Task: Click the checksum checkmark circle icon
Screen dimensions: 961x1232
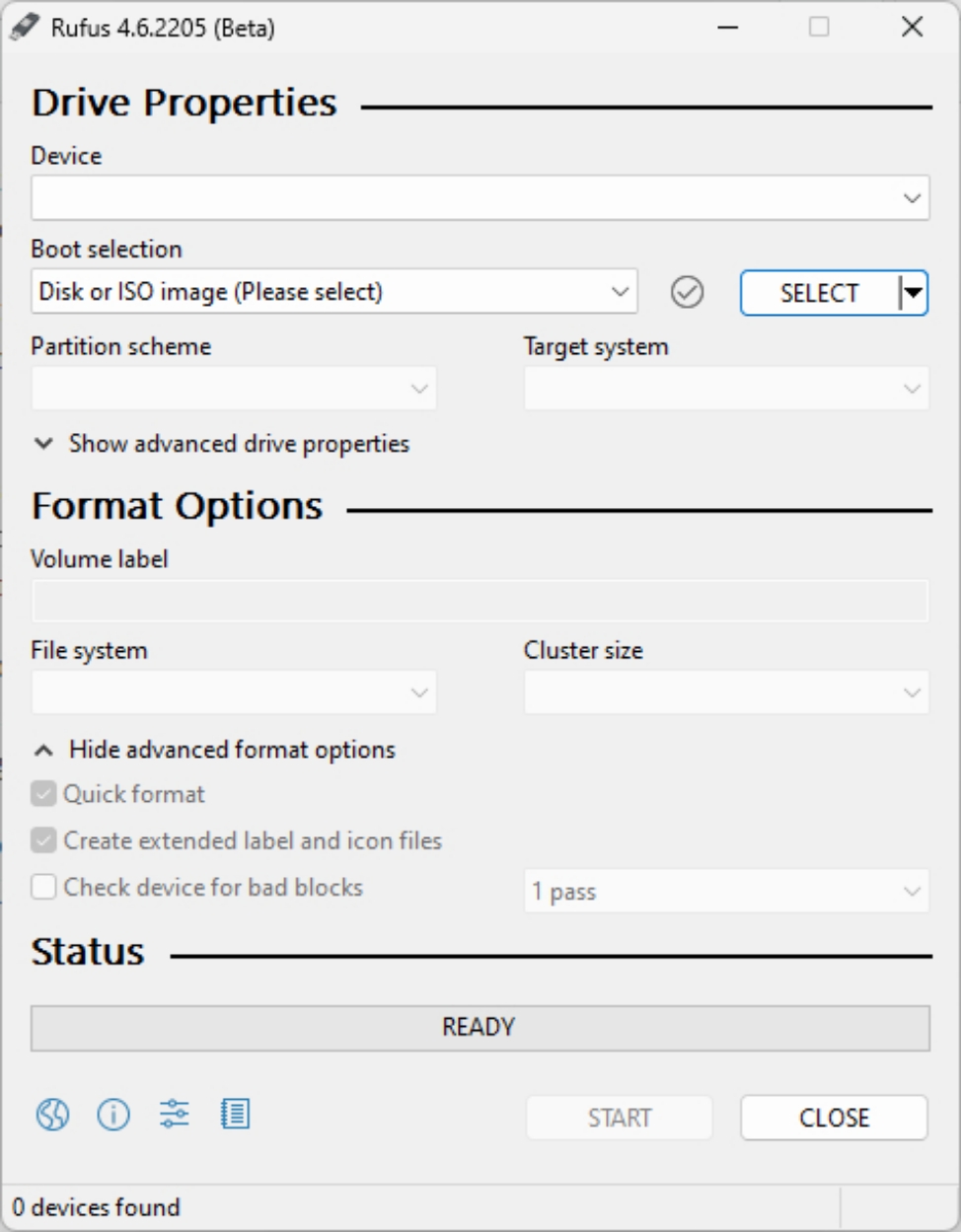Action: [687, 292]
